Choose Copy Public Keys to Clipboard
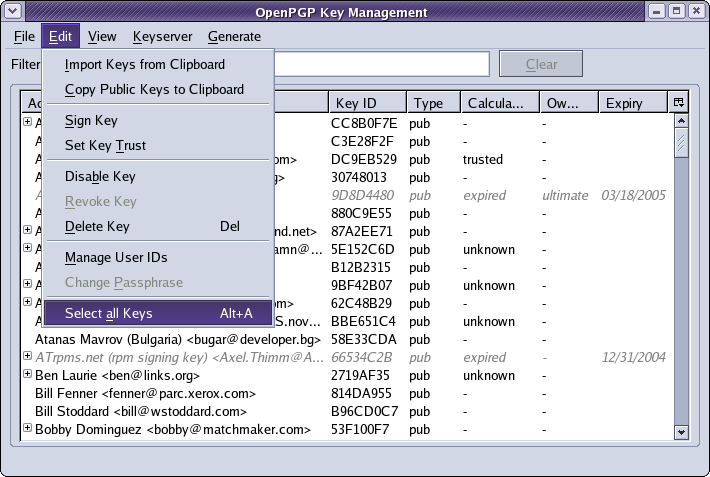710x477 pixels. click(x=158, y=89)
